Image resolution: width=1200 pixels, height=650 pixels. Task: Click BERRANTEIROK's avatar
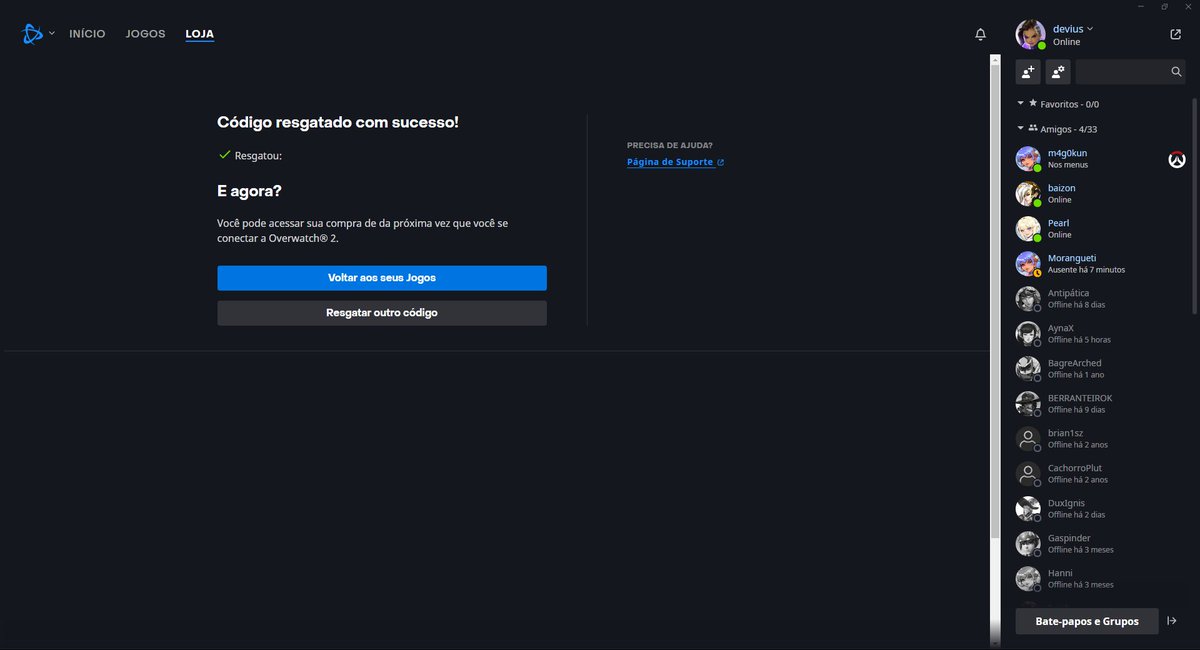[x=1028, y=404]
